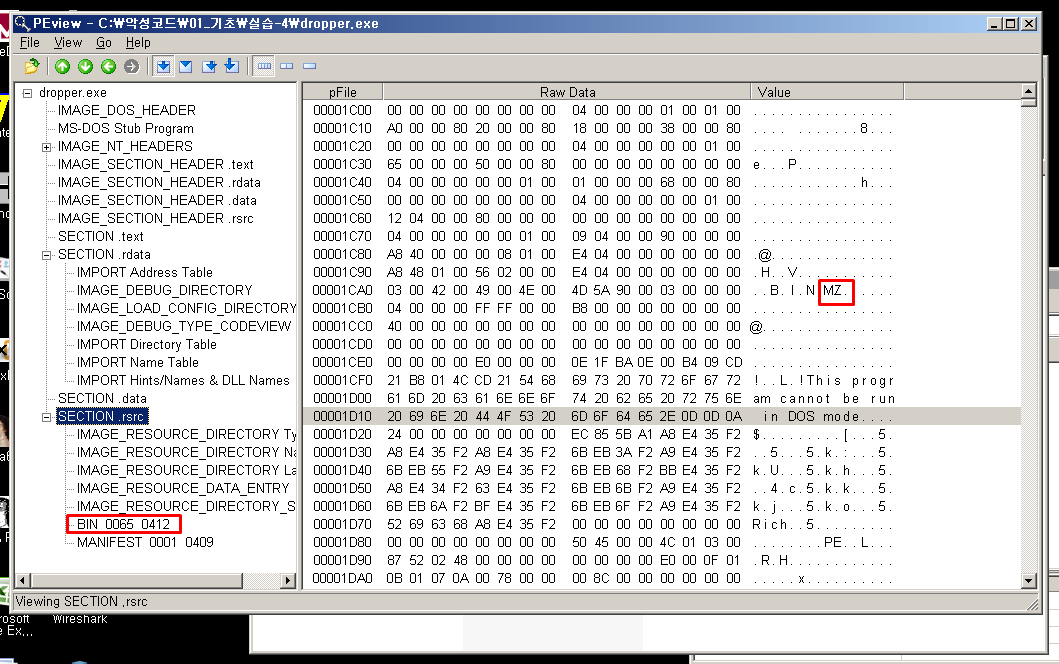Image resolution: width=1059 pixels, height=664 pixels.
Task: Select IMAGE_SECTION_HEADER .data
Action: click(x=157, y=201)
